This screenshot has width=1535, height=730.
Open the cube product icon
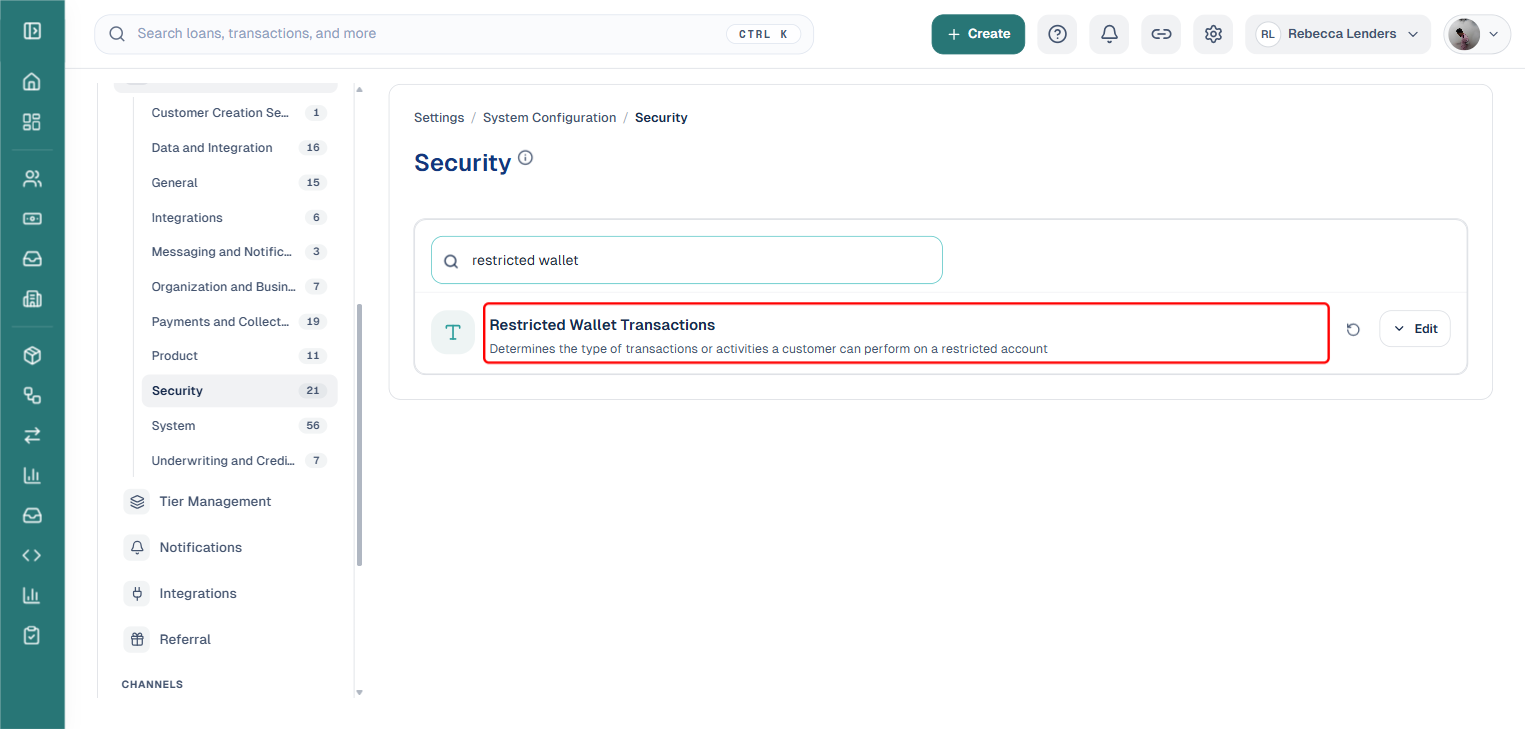pyautogui.click(x=32, y=355)
